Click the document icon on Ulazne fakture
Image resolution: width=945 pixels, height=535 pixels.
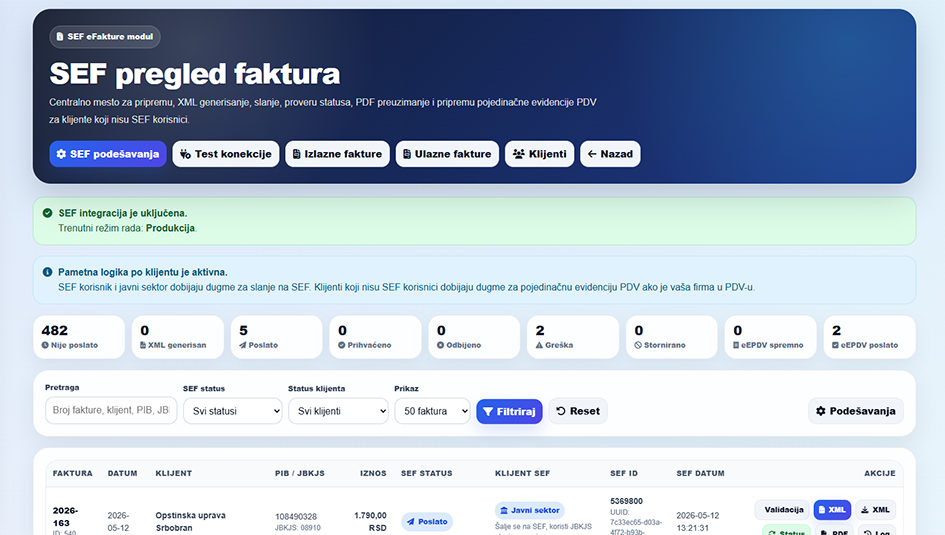[407, 154]
